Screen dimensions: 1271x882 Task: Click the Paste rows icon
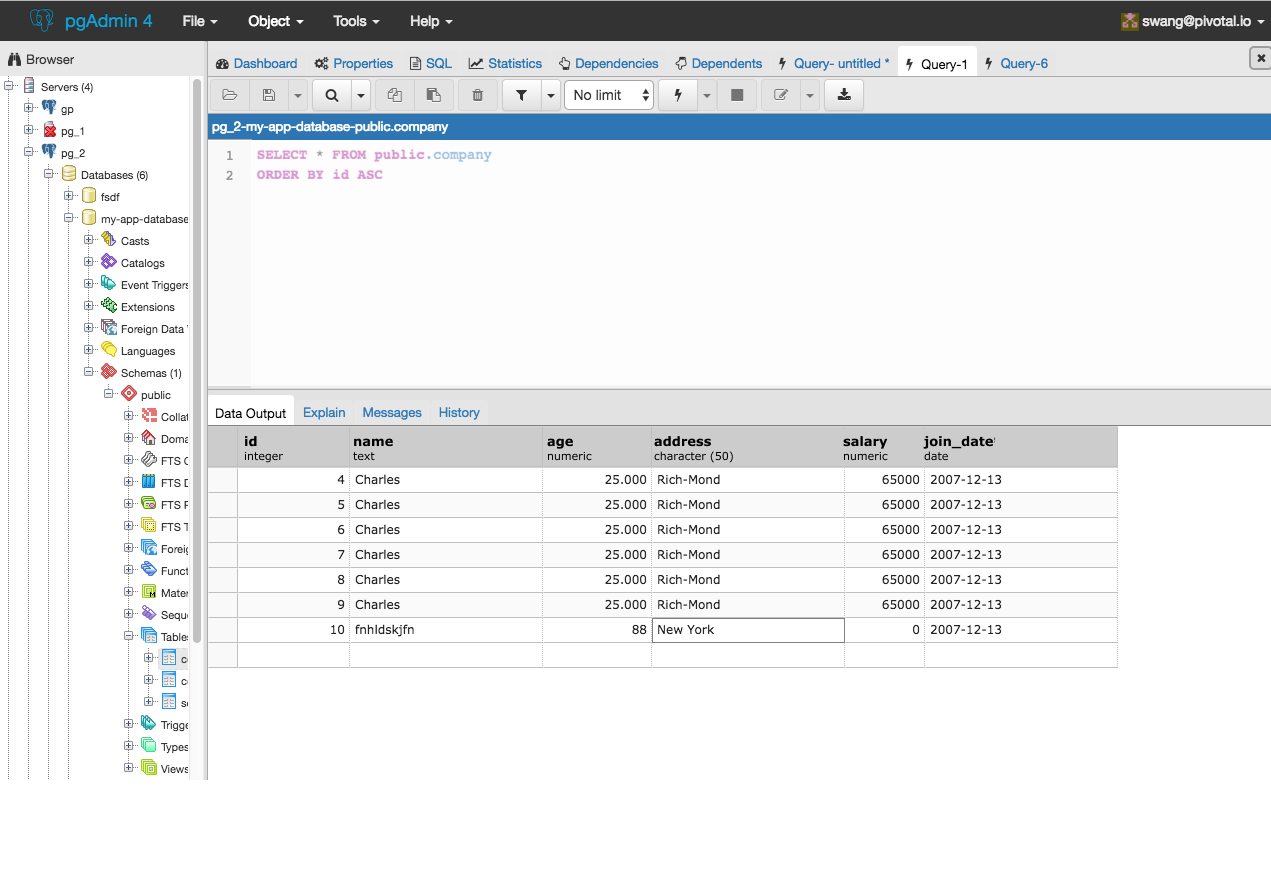pos(433,95)
